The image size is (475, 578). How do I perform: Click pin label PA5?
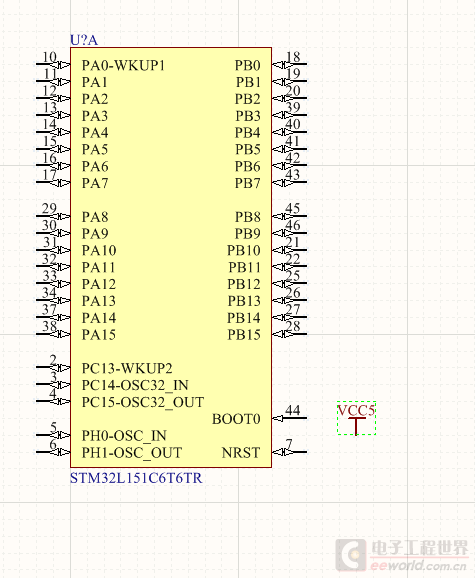(95, 149)
